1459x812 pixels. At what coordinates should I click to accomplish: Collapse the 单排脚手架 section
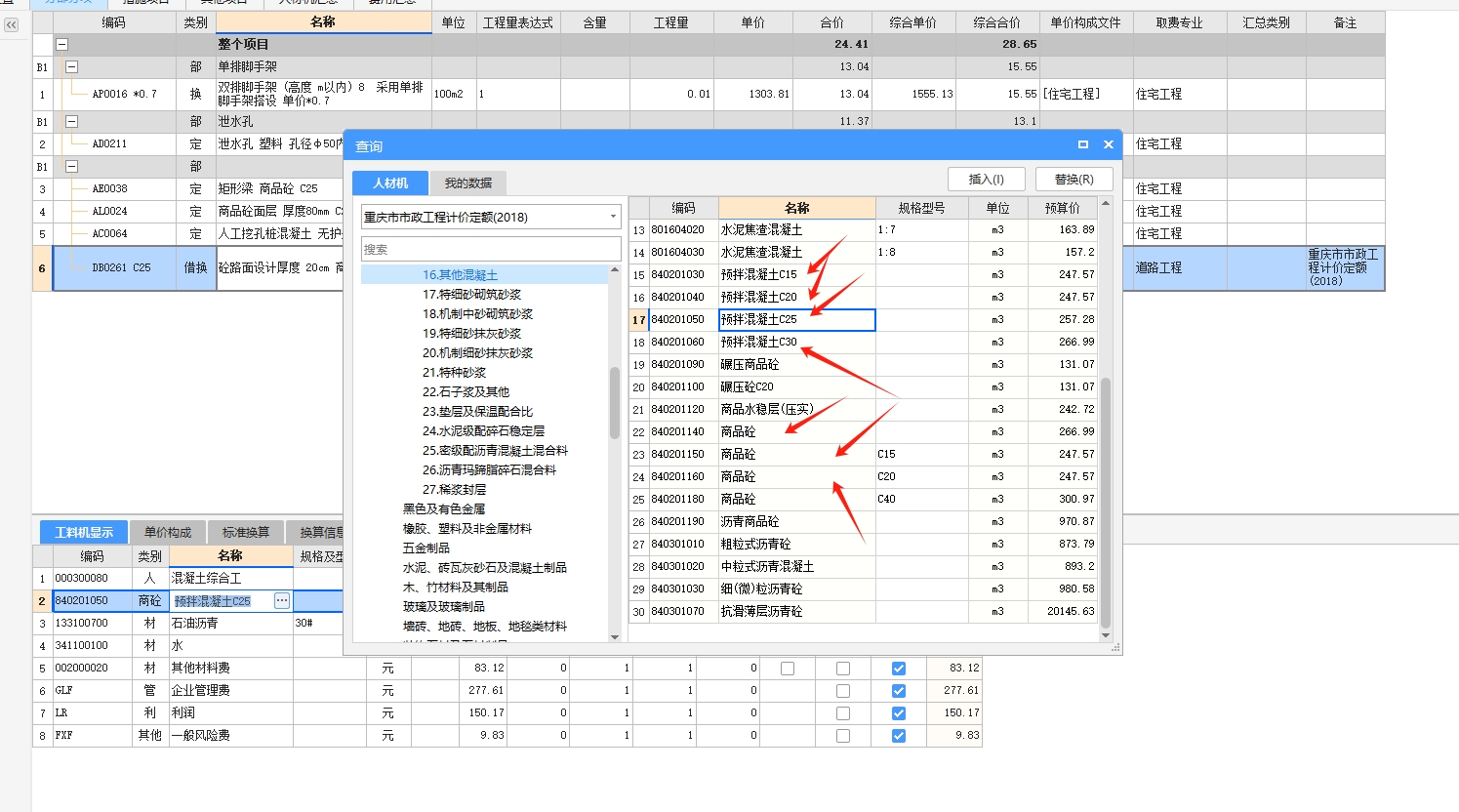(x=71, y=66)
